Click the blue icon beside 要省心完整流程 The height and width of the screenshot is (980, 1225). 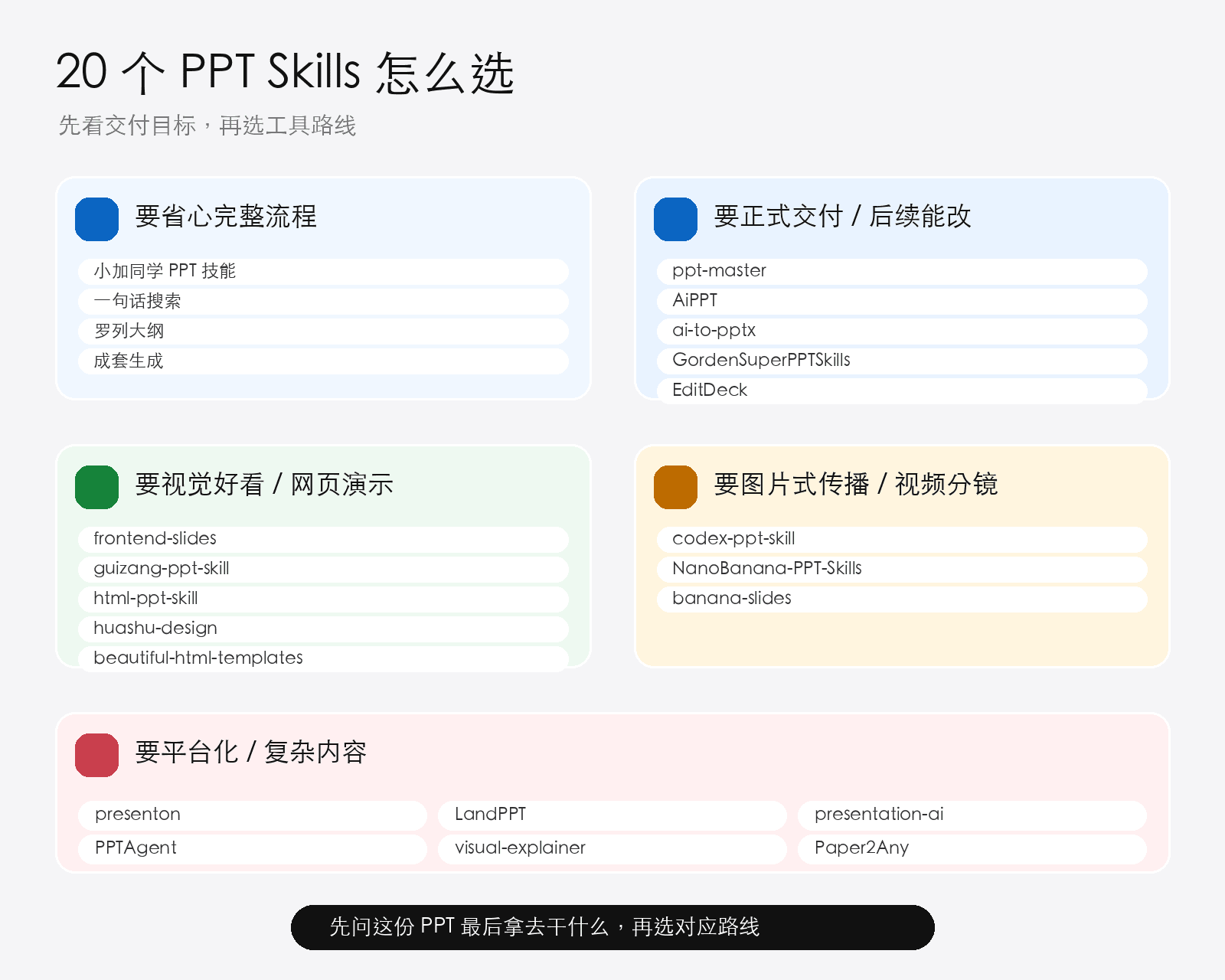coord(96,219)
